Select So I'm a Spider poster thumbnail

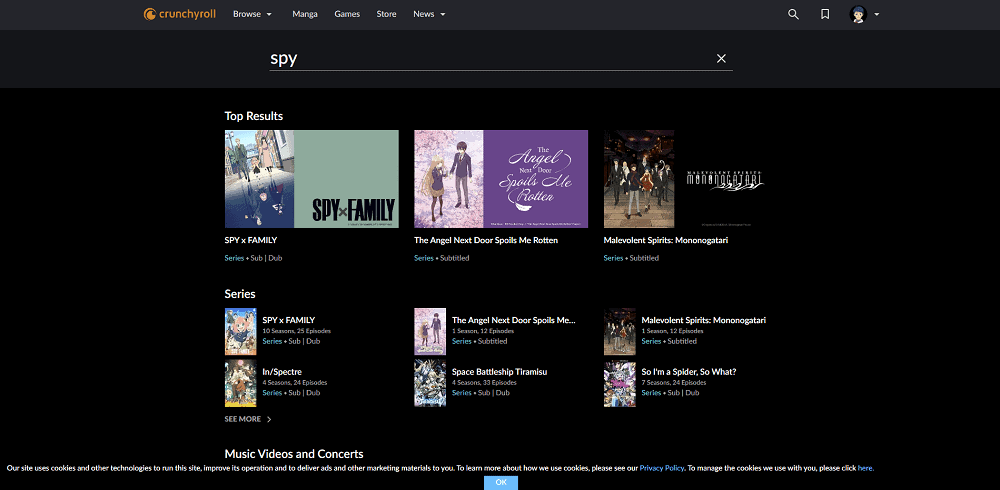click(x=620, y=383)
